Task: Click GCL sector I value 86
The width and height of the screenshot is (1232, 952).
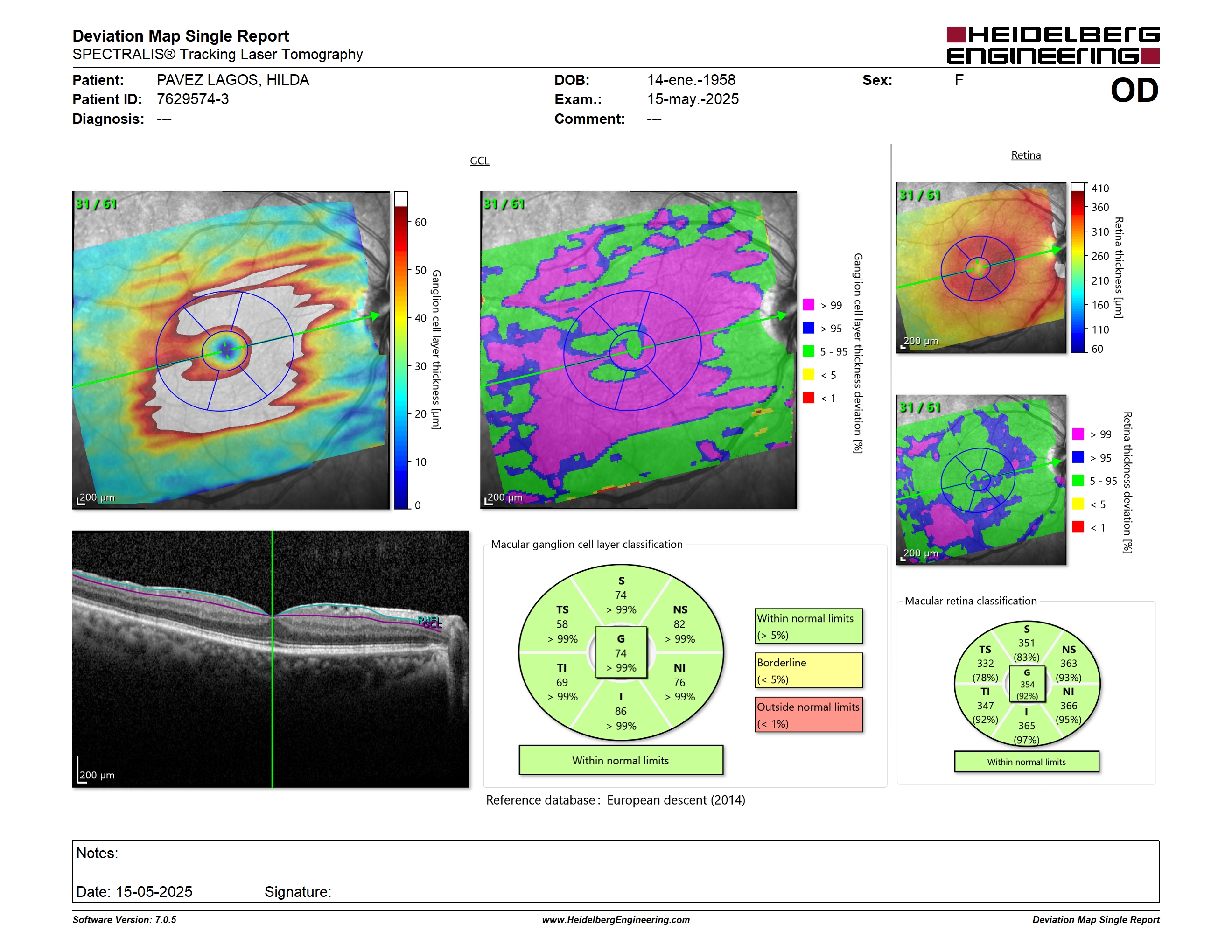Action: pyautogui.click(x=621, y=711)
